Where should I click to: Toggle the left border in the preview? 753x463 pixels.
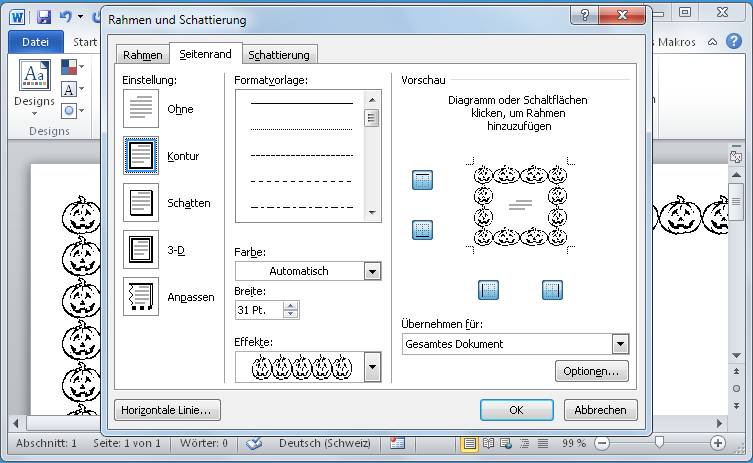[x=488, y=290]
